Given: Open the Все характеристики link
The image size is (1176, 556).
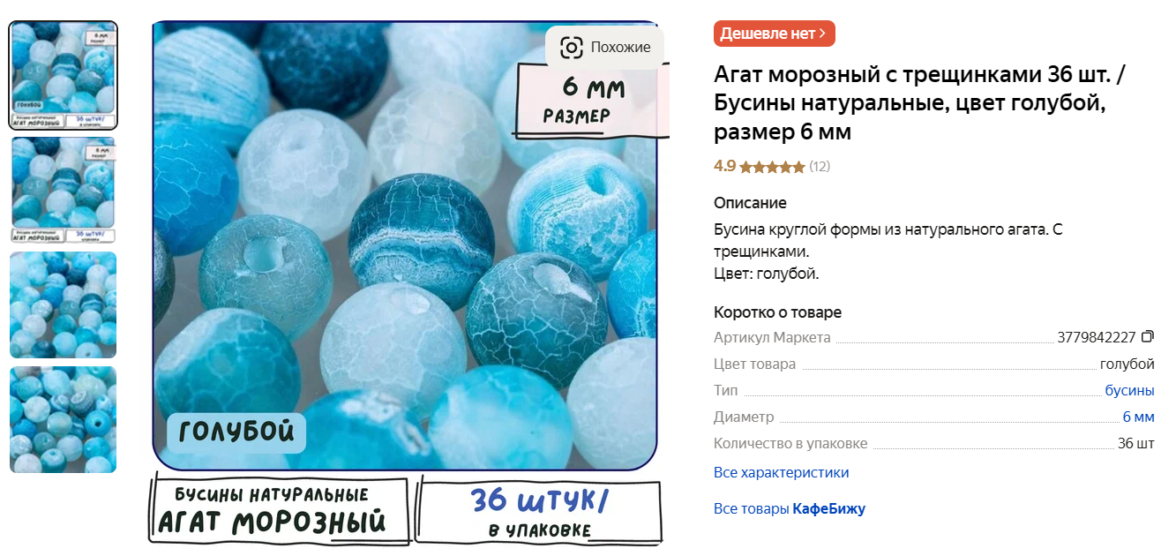Looking at the screenshot, I should coord(782,473).
